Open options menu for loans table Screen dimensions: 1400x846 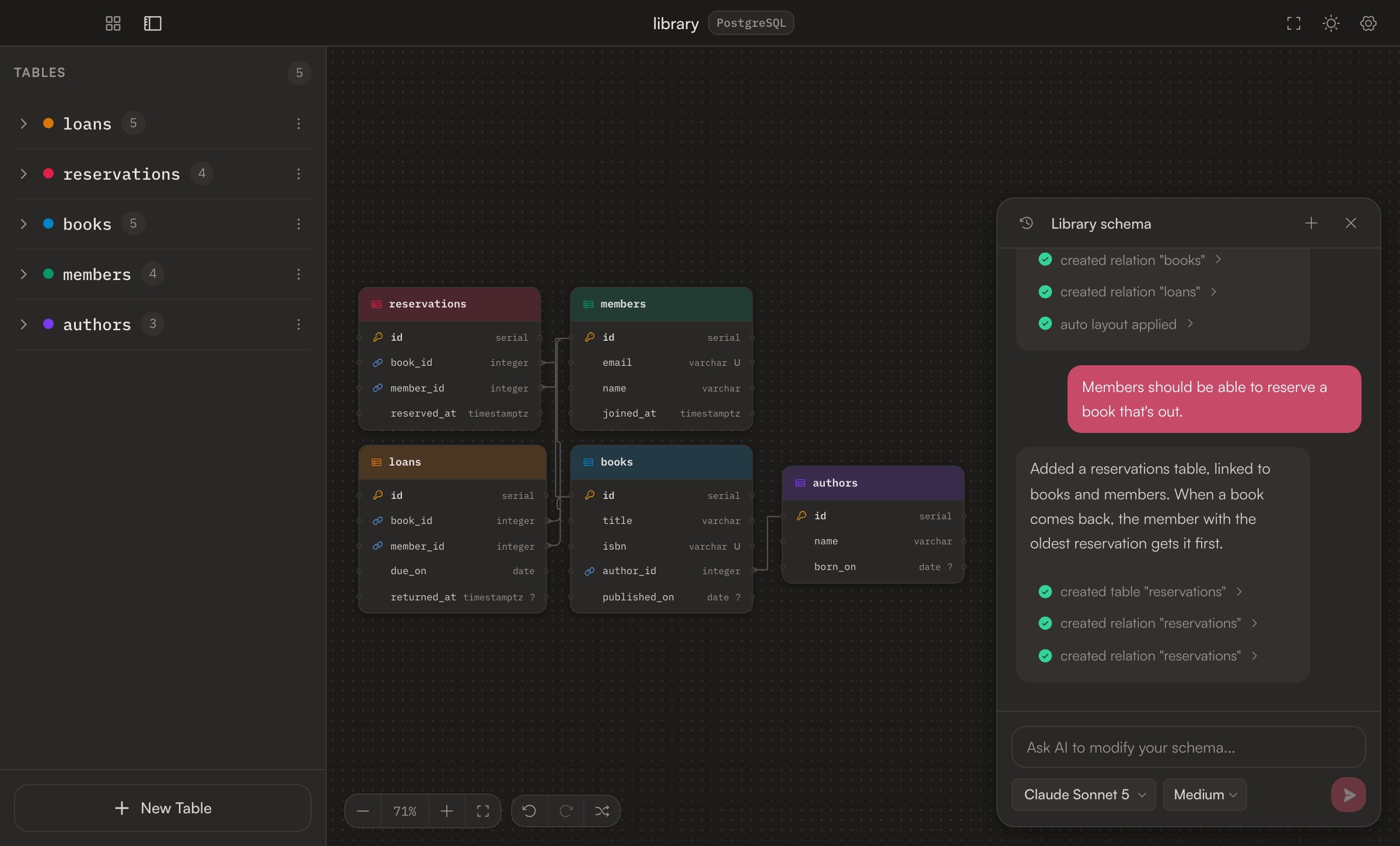pyautogui.click(x=299, y=124)
